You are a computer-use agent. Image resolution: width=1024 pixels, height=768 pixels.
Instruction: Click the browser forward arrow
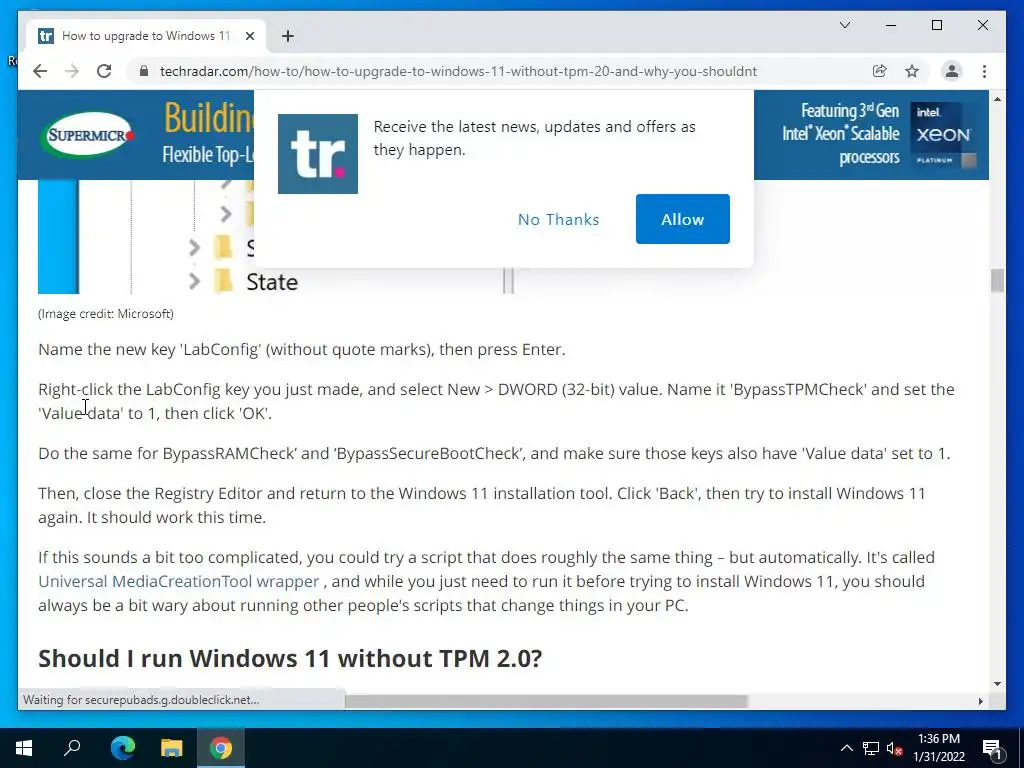click(72, 71)
